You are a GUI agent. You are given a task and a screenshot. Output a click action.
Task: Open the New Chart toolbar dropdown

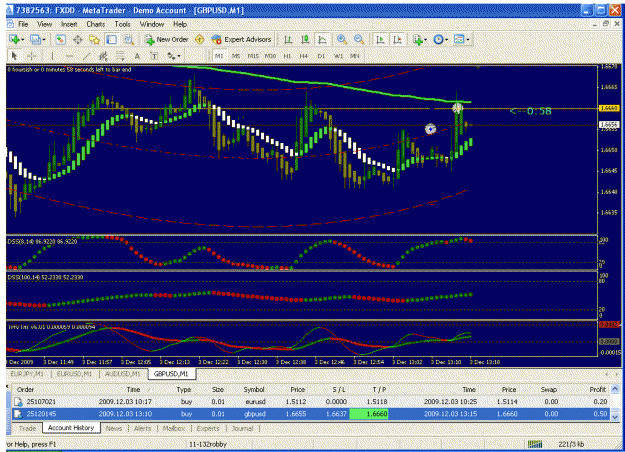(16, 39)
